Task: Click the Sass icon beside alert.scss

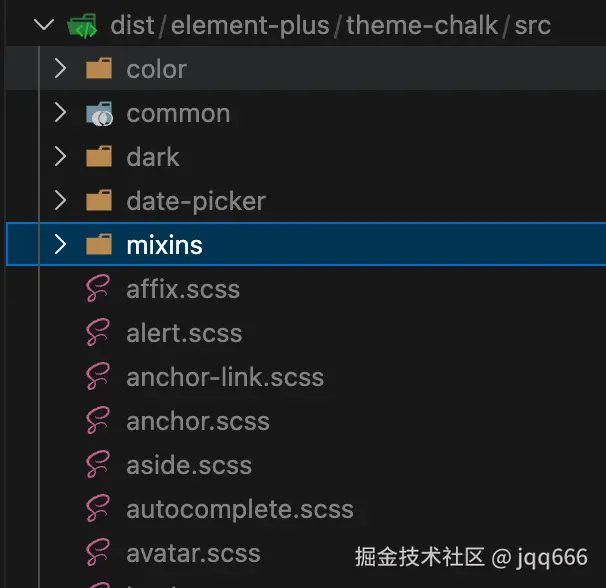Action: pos(97,333)
